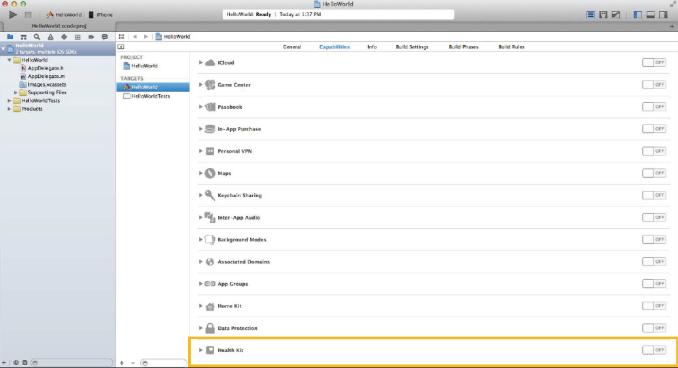Go forward in editor history

coord(146,37)
